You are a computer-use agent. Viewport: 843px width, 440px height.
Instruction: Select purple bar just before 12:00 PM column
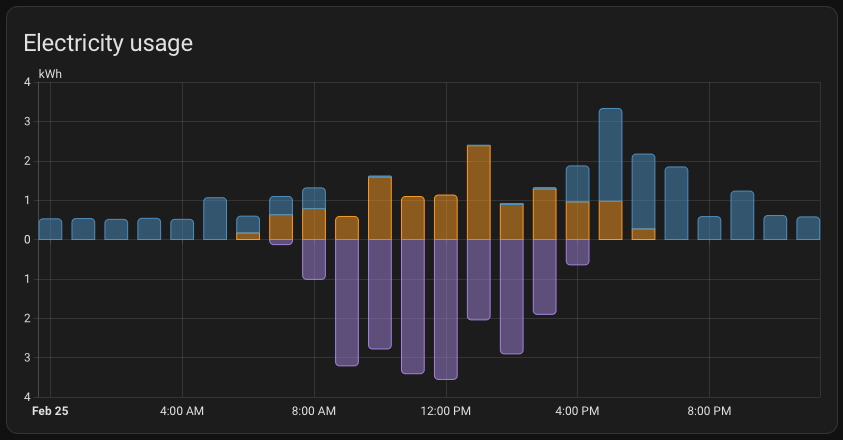tap(413, 307)
